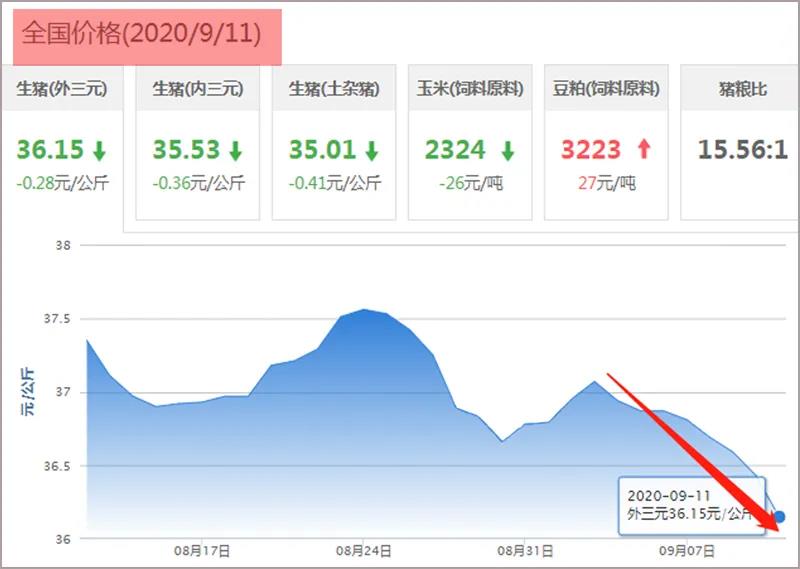Viewport: 800px width, 569px height.
Task: Click the soybean meal price 3223
Action: pyautogui.click(x=591, y=150)
